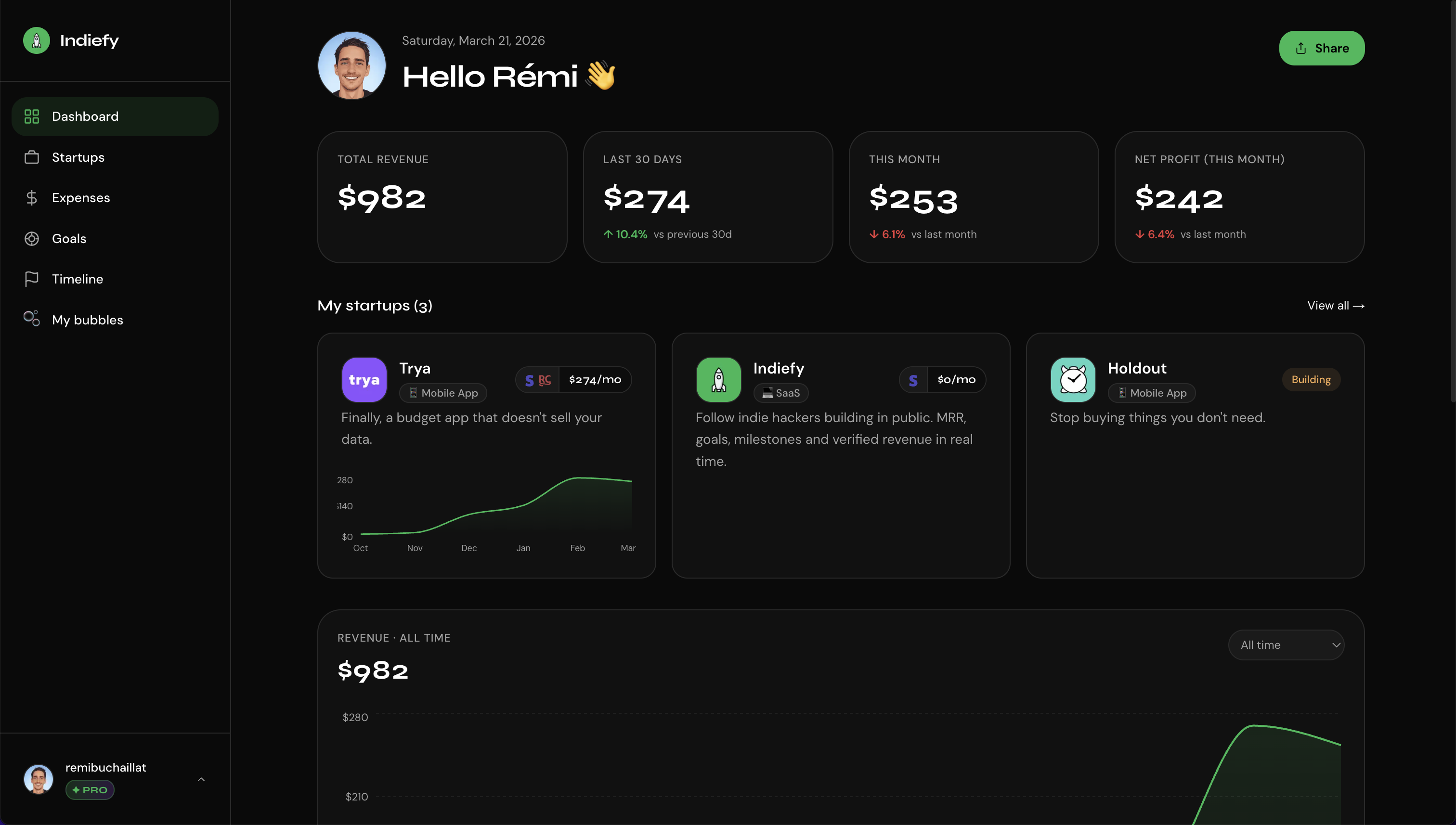This screenshot has width=1456, height=825.
Task: Click the My bubbles icon
Action: click(32, 319)
